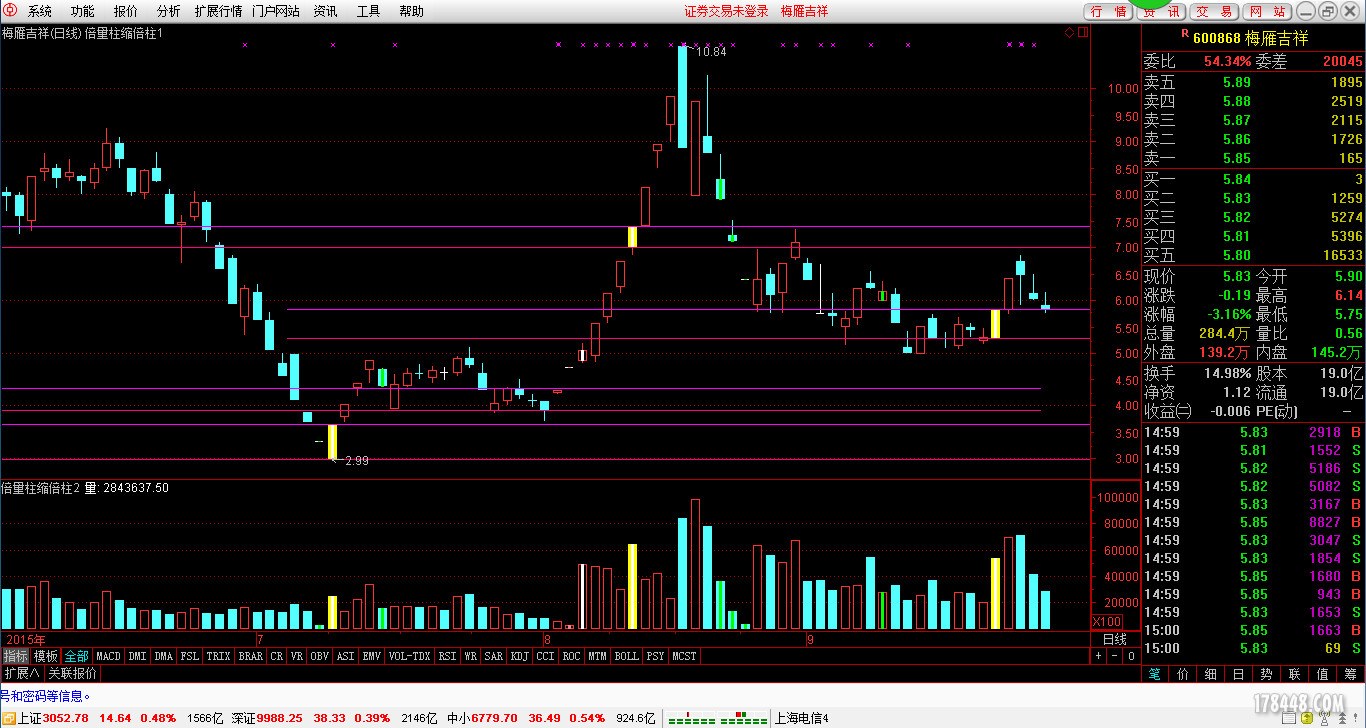Reset chart zoom with the 0 button

pos(1131,656)
